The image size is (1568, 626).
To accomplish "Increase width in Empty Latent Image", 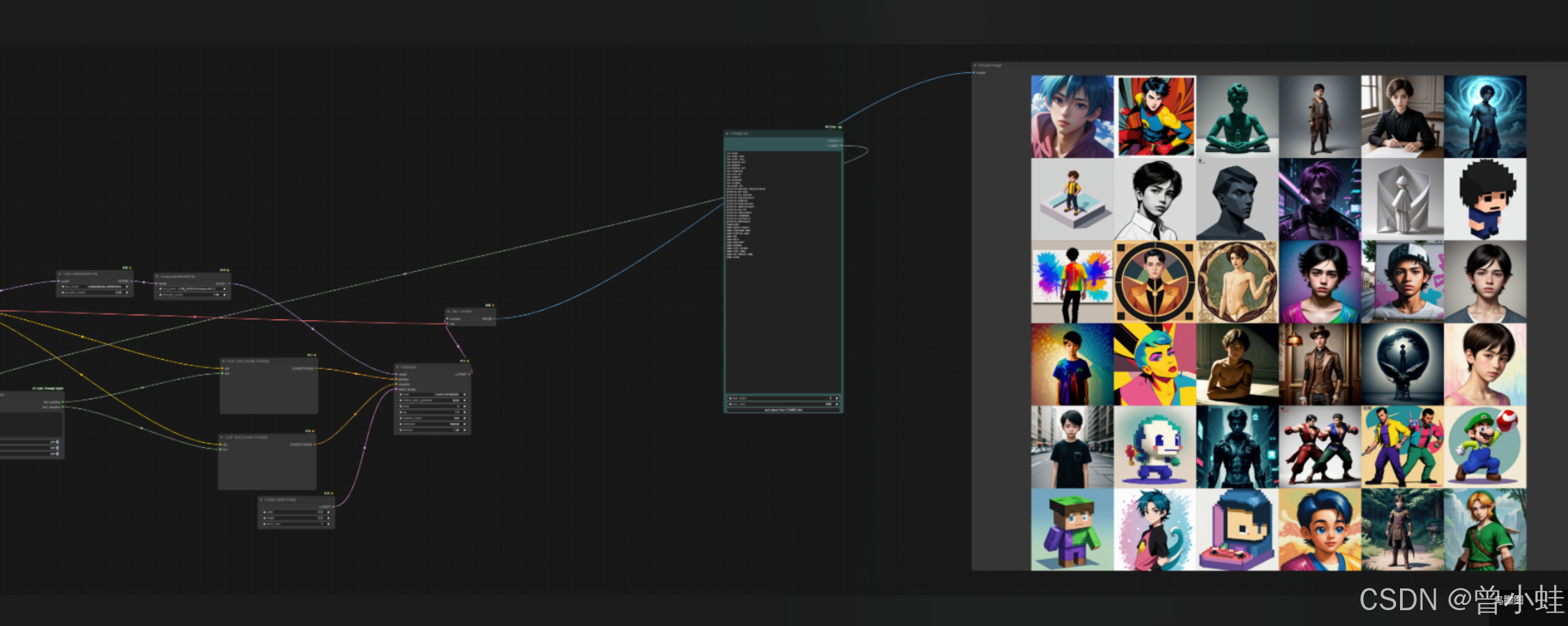I will 329,512.
